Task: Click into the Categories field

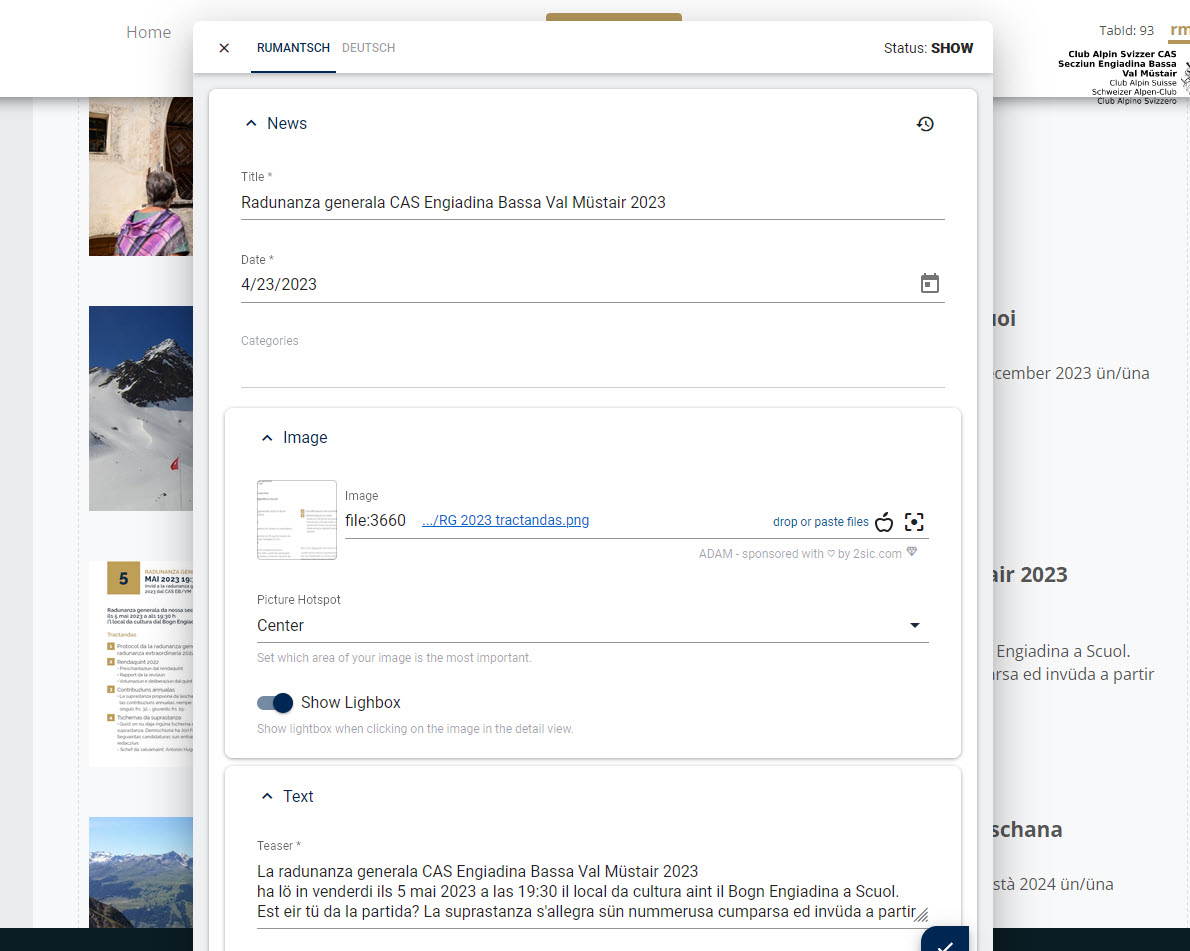Action: [592, 368]
